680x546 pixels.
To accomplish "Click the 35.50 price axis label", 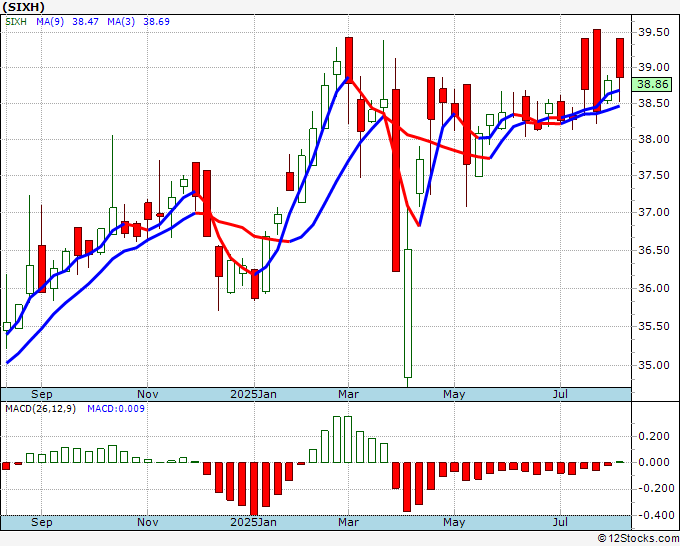I will pos(654,326).
